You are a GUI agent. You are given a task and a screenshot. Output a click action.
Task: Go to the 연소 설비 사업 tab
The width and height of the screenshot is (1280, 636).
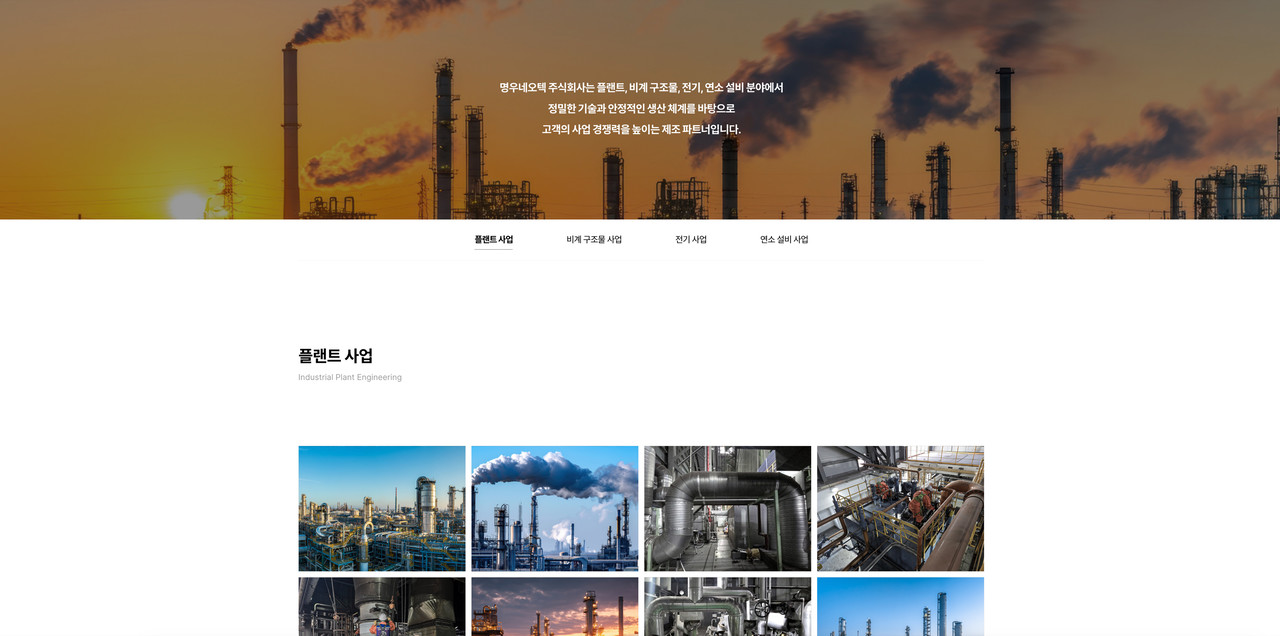(x=784, y=240)
